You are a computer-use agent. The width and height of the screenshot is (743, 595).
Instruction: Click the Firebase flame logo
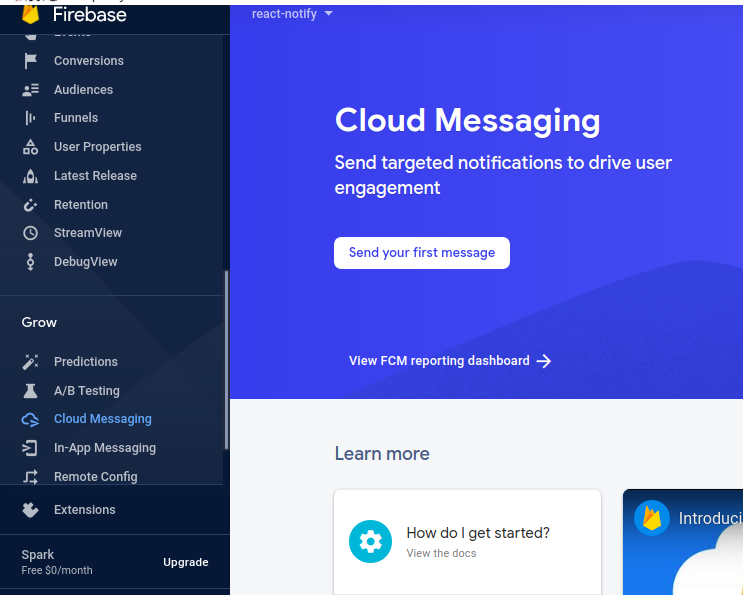click(x=31, y=15)
